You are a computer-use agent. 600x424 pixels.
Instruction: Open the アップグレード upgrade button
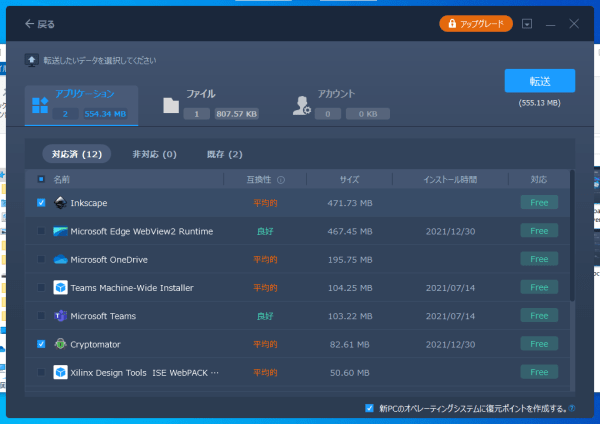[x=476, y=24]
